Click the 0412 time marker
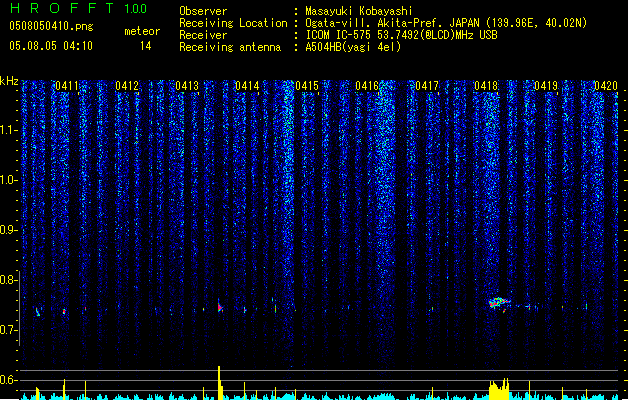Image resolution: width=629 pixels, height=400 pixels. click(127, 86)
